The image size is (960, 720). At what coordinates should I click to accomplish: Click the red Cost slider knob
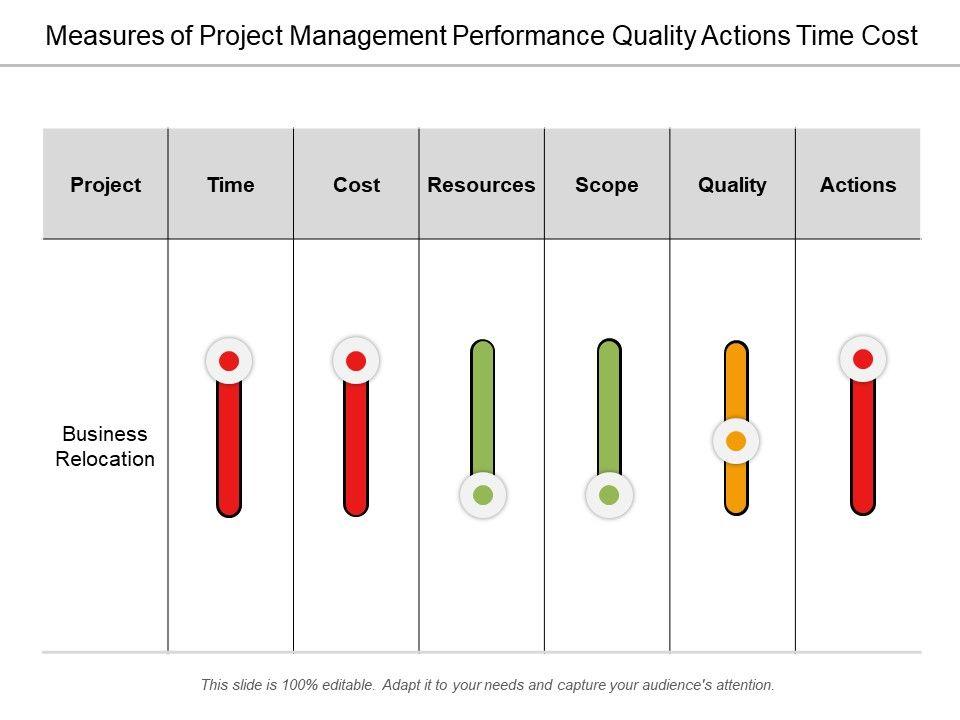(356, 361)
